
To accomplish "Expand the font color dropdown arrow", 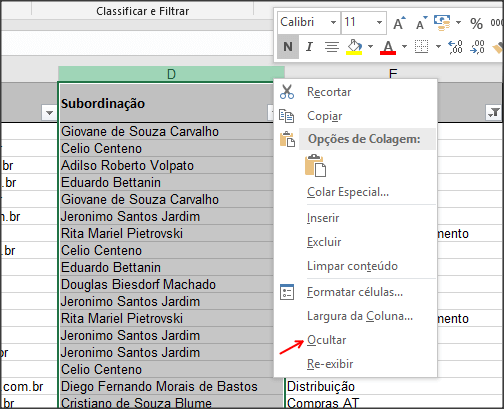I will (404, 47).
